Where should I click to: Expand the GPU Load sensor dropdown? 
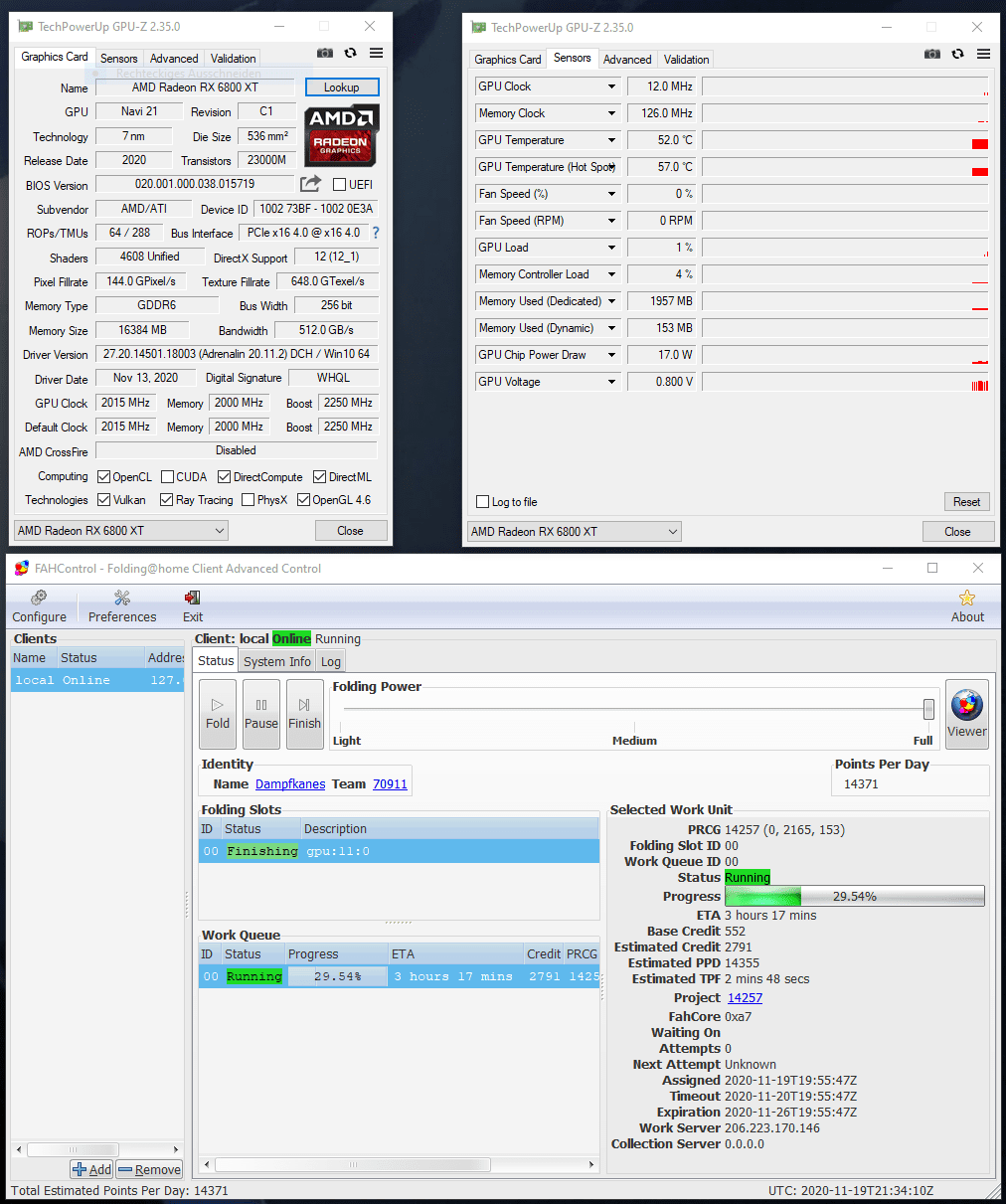pos(611,248)
